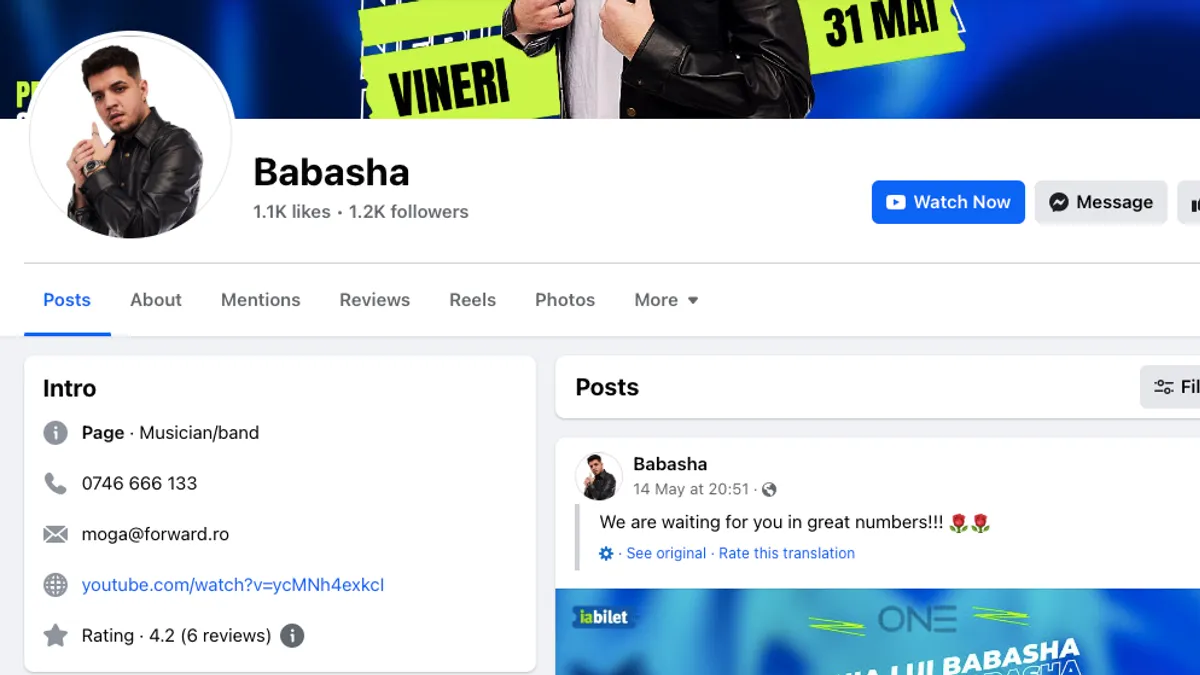
Task: Go to the Reels tab
Action: (x=472, y=300)
